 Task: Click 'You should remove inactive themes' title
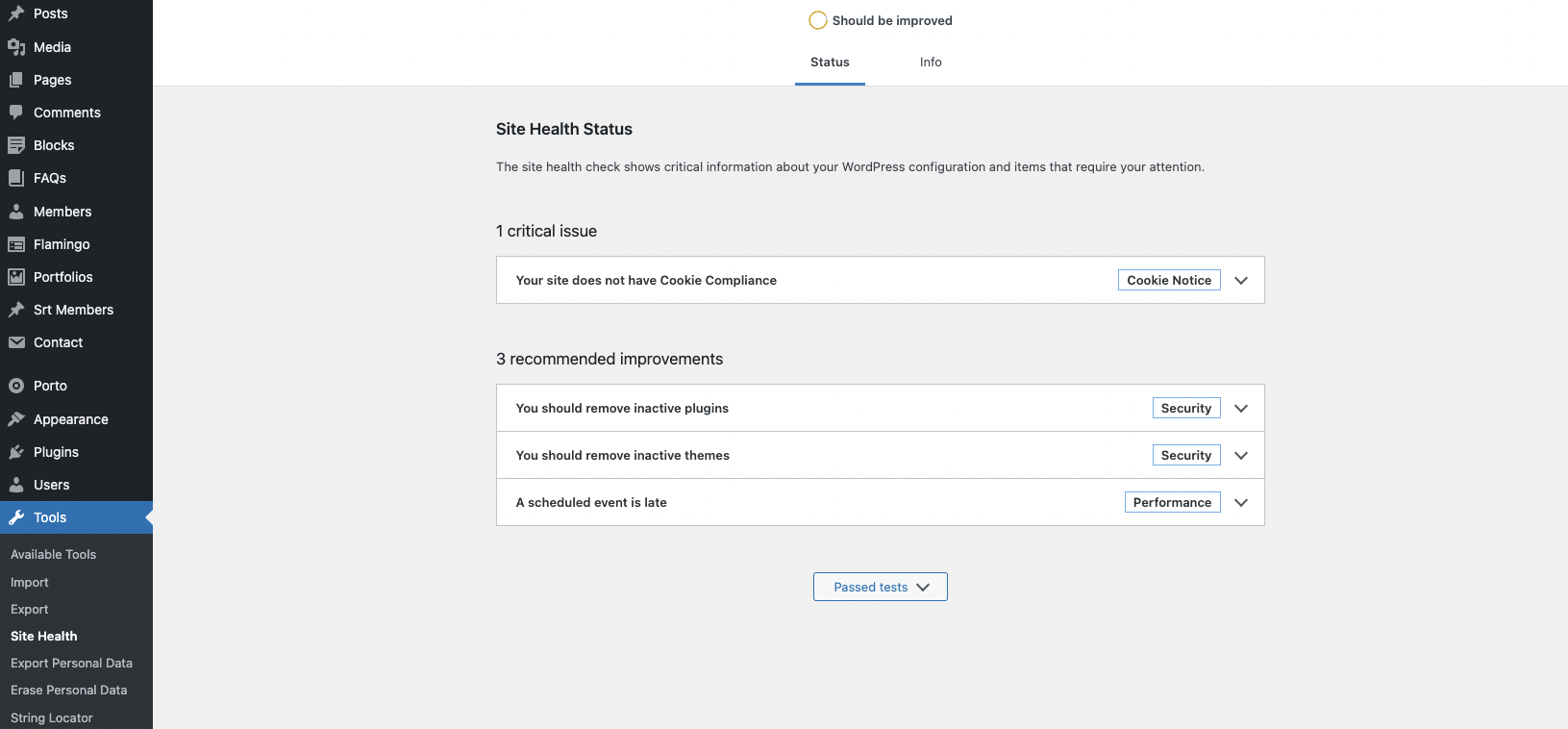coord(623,455)
